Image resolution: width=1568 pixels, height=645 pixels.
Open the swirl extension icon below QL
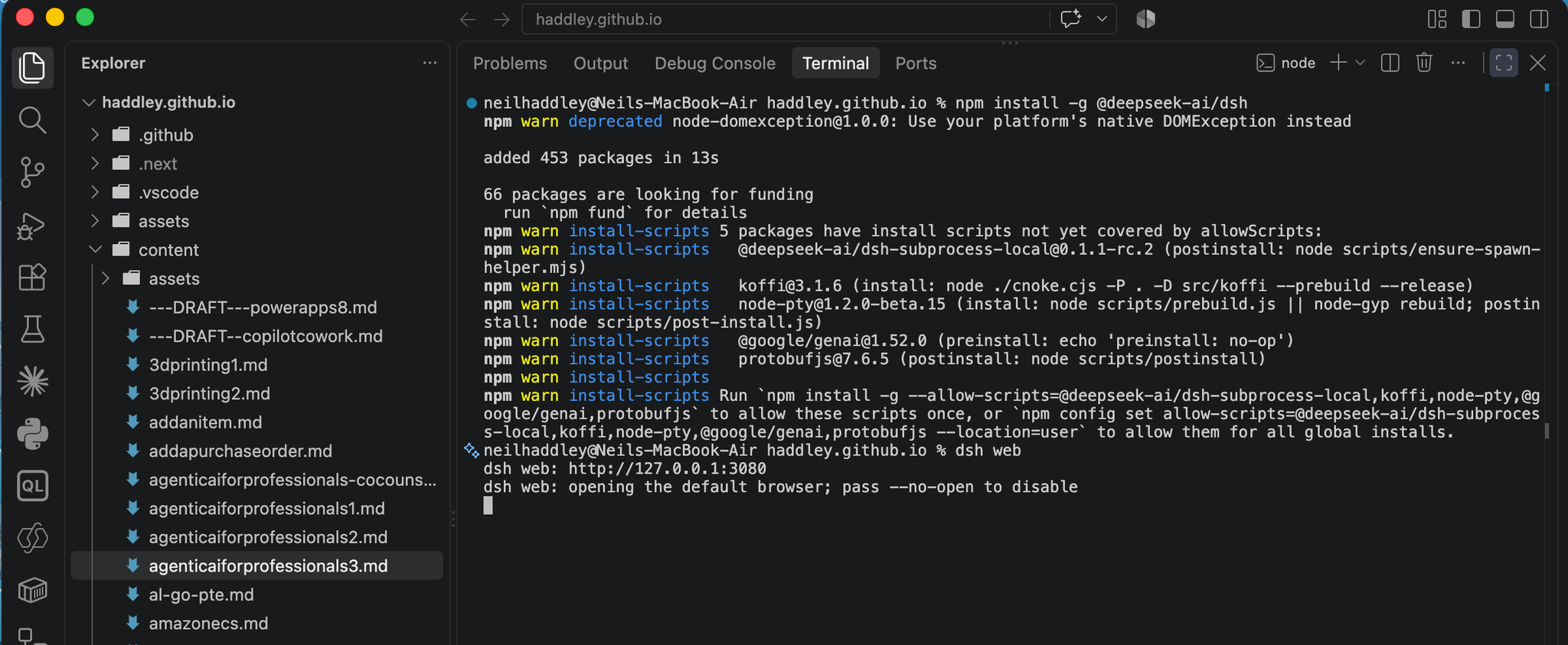32,538
